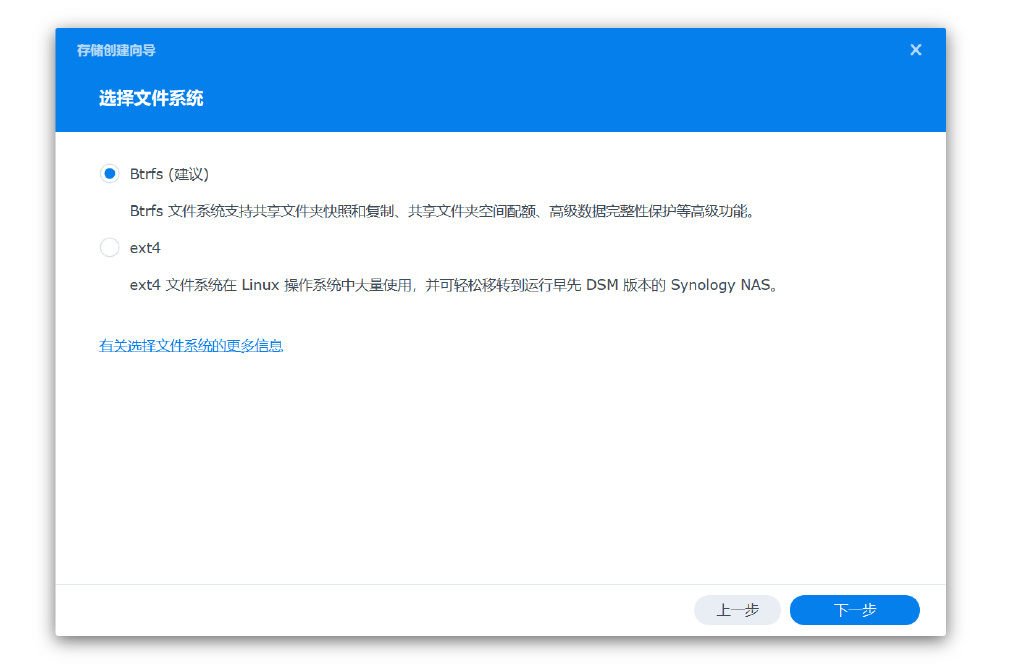
Task: Click the Btrfs 文件系统 description text
Action: pyautogui.click(x=442, y=211)
